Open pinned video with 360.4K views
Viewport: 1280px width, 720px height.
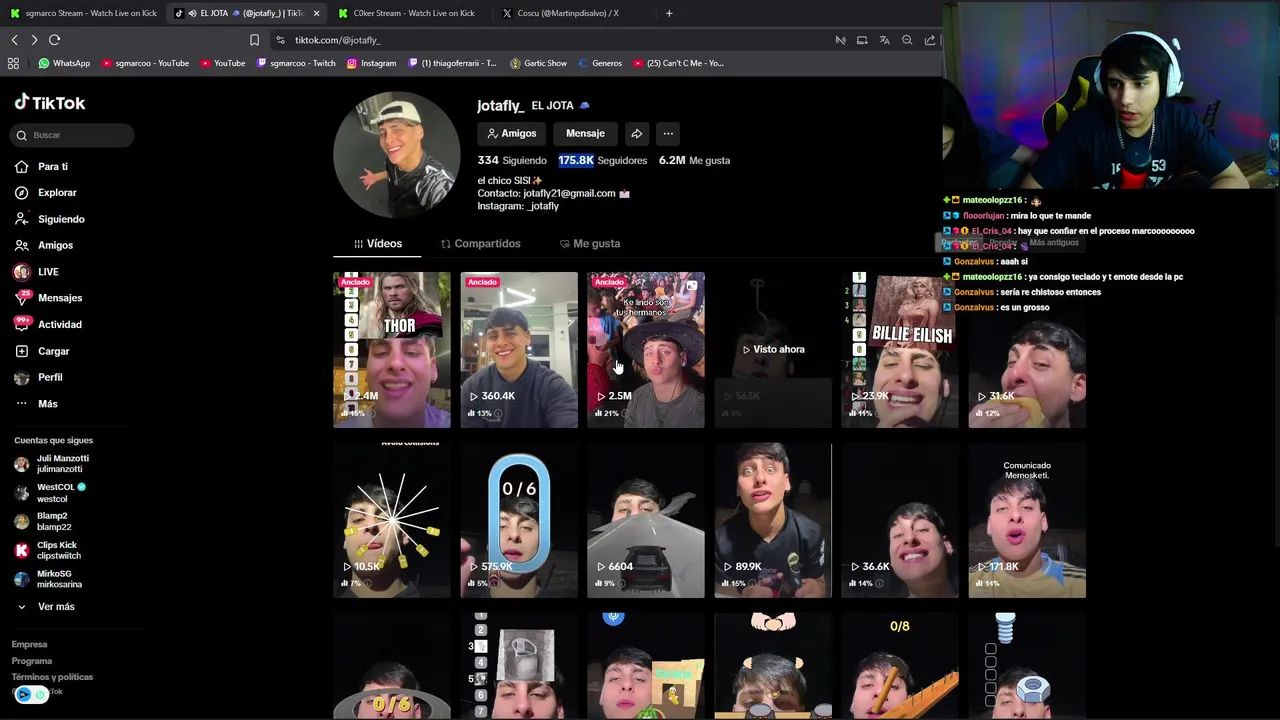point(519,349)
